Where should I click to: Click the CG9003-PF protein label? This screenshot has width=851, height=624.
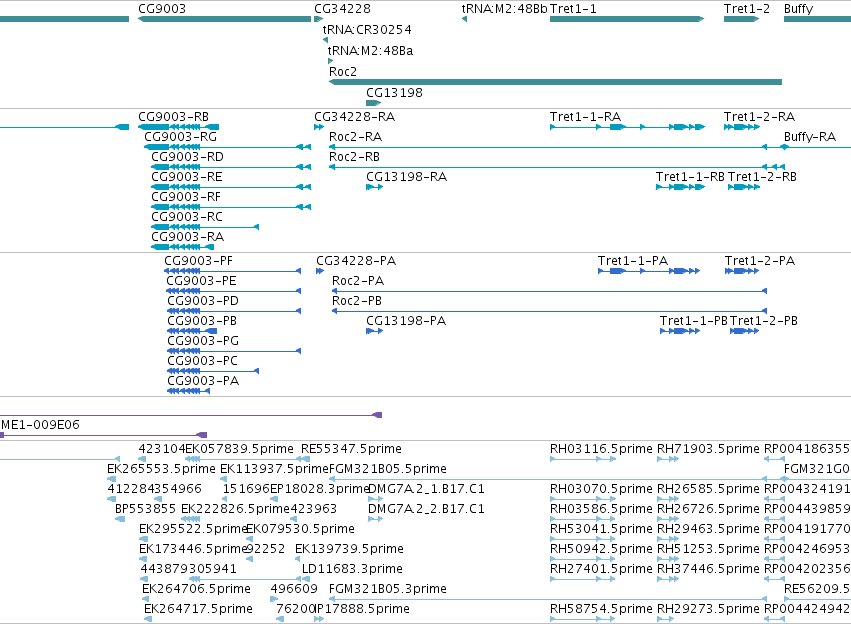point(198,261)
